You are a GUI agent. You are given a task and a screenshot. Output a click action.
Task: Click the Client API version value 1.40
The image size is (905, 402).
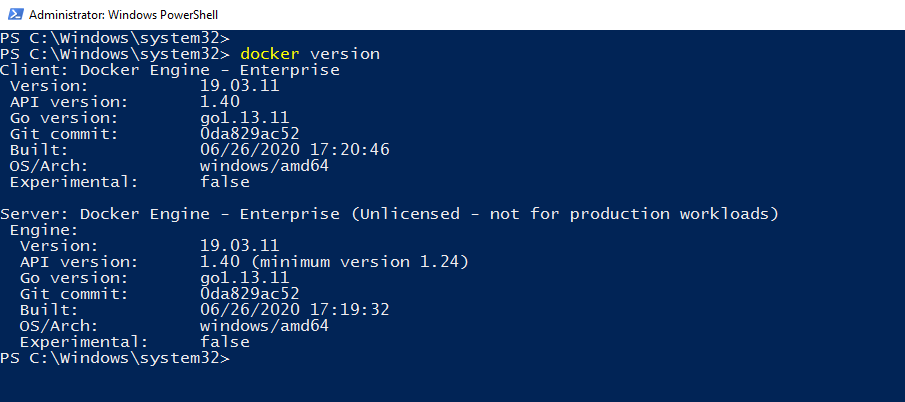click(220, 102)
